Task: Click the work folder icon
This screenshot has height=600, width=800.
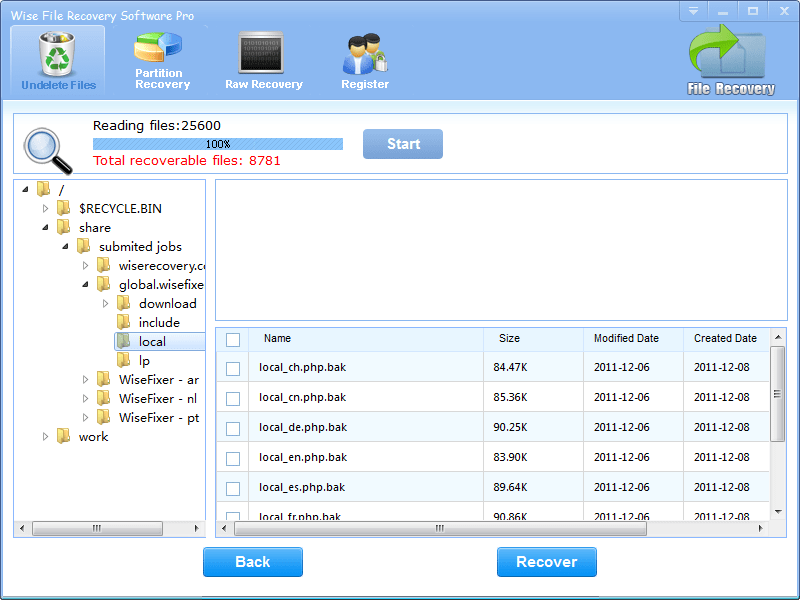Action: coord(64,436)
